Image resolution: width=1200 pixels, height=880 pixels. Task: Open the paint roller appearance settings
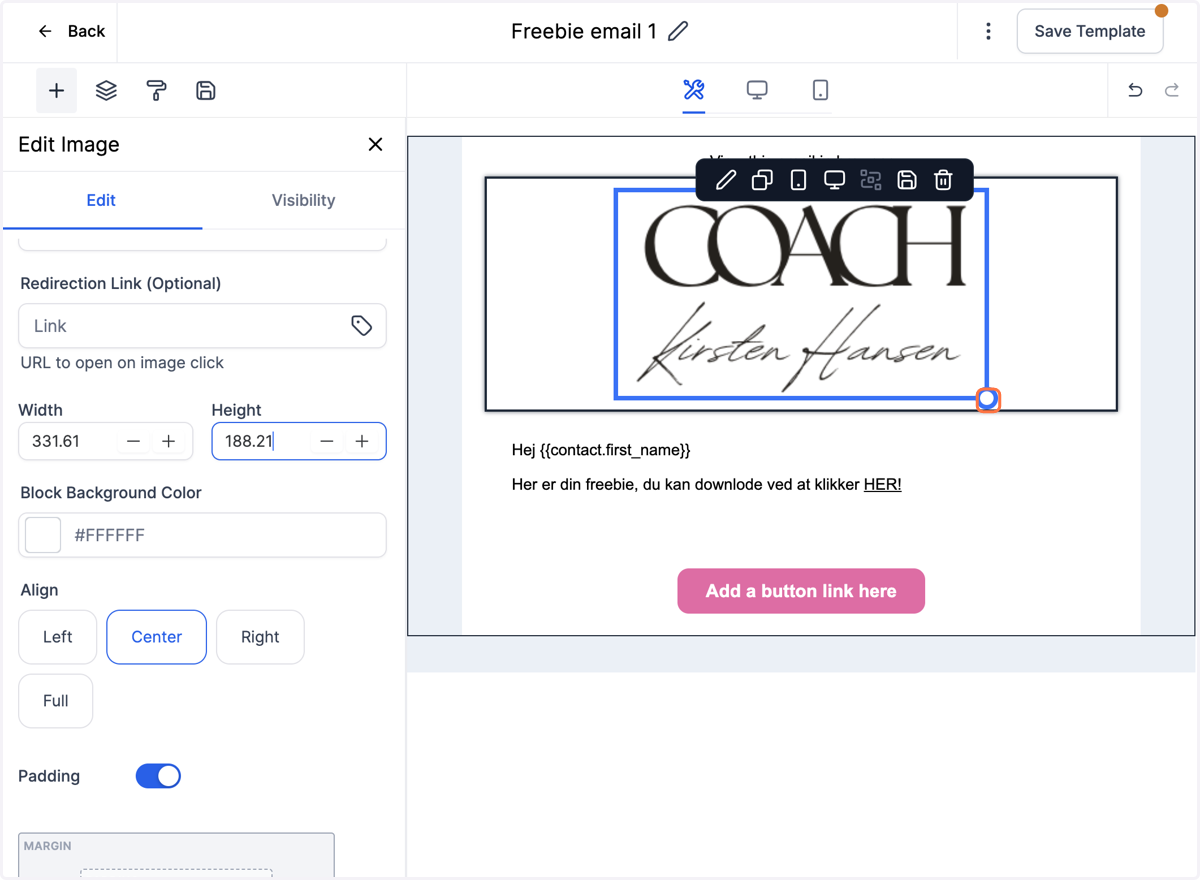tap(156, 91)
